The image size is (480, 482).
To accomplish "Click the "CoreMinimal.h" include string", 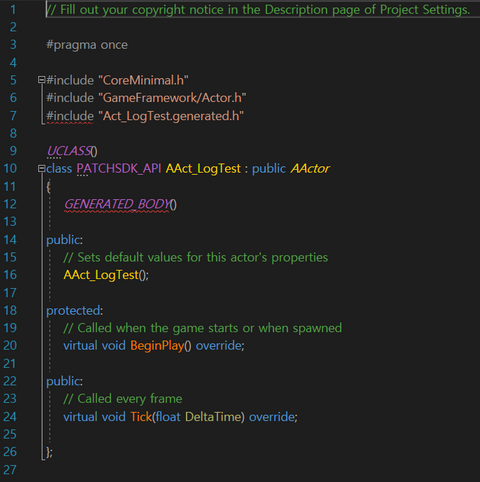I will click(x=143, y=80).
